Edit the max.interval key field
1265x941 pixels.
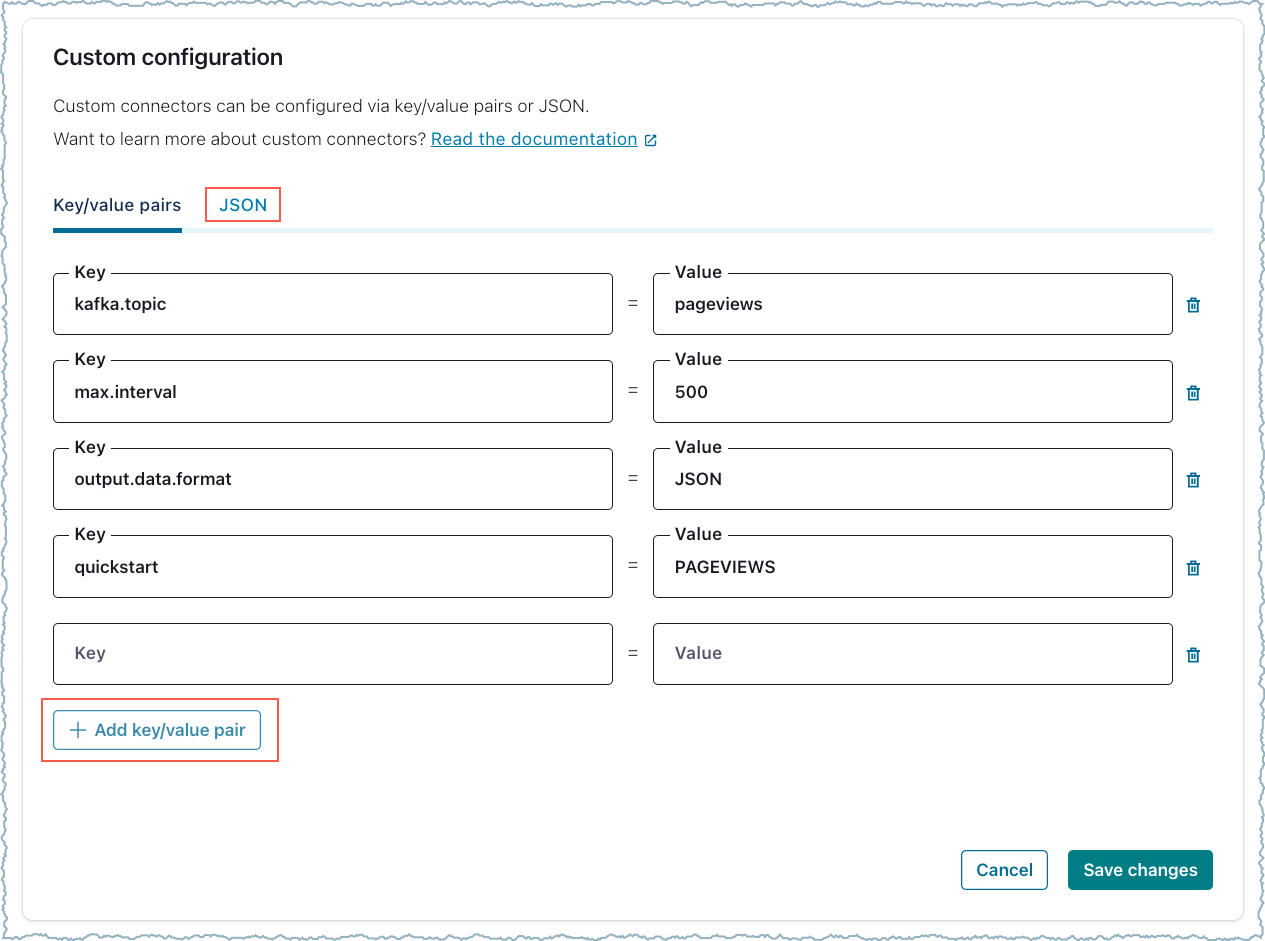click(332, 392)
